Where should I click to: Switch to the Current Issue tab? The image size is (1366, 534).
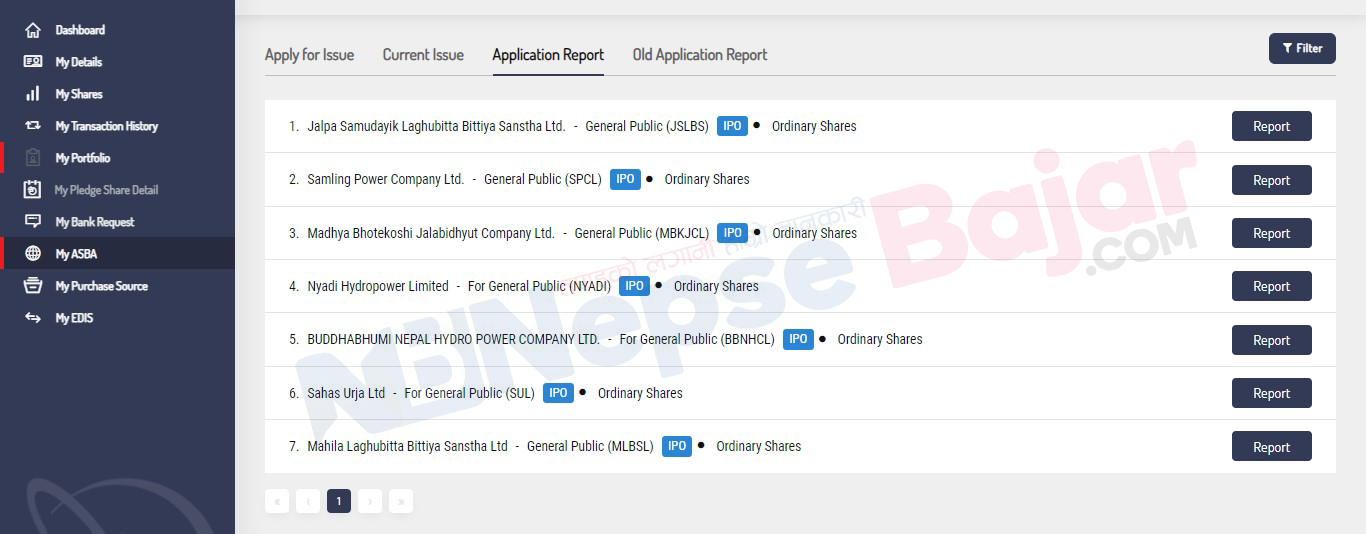tap(423, 55)
